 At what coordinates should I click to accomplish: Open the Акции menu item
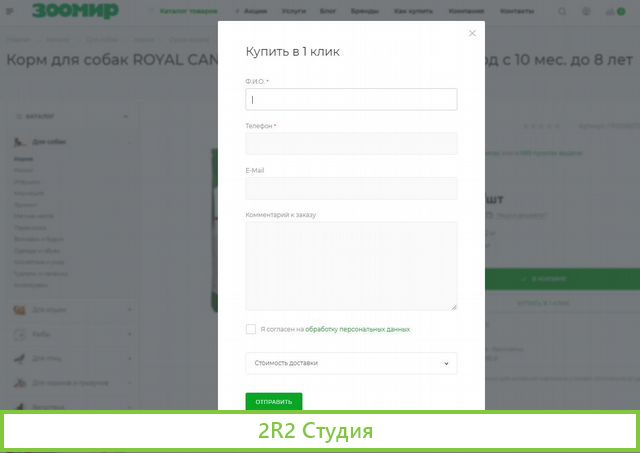tap(255, 11)
